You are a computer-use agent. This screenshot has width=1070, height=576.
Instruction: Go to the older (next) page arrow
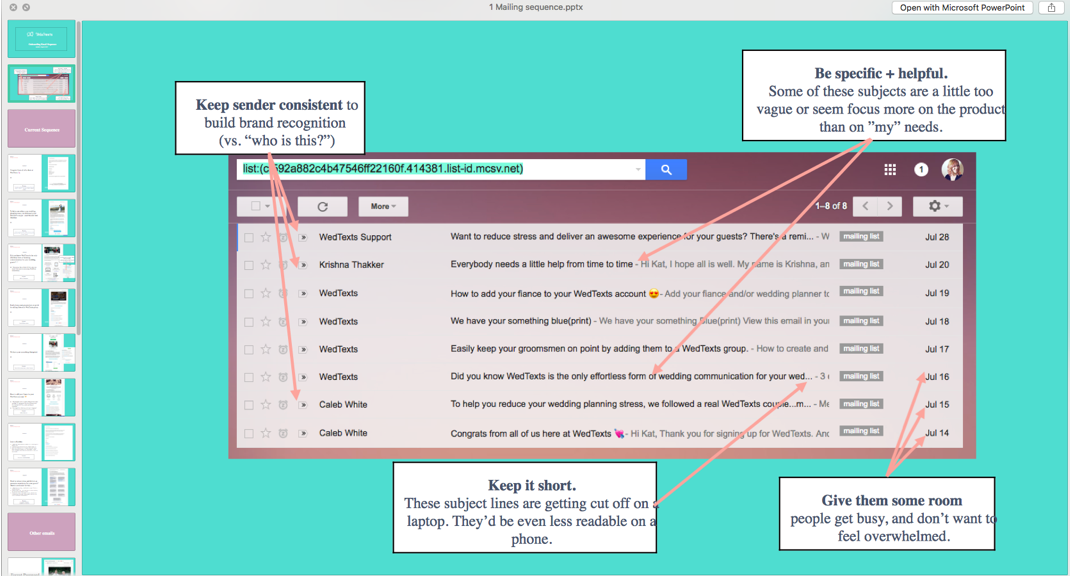(x=890, y=206)
